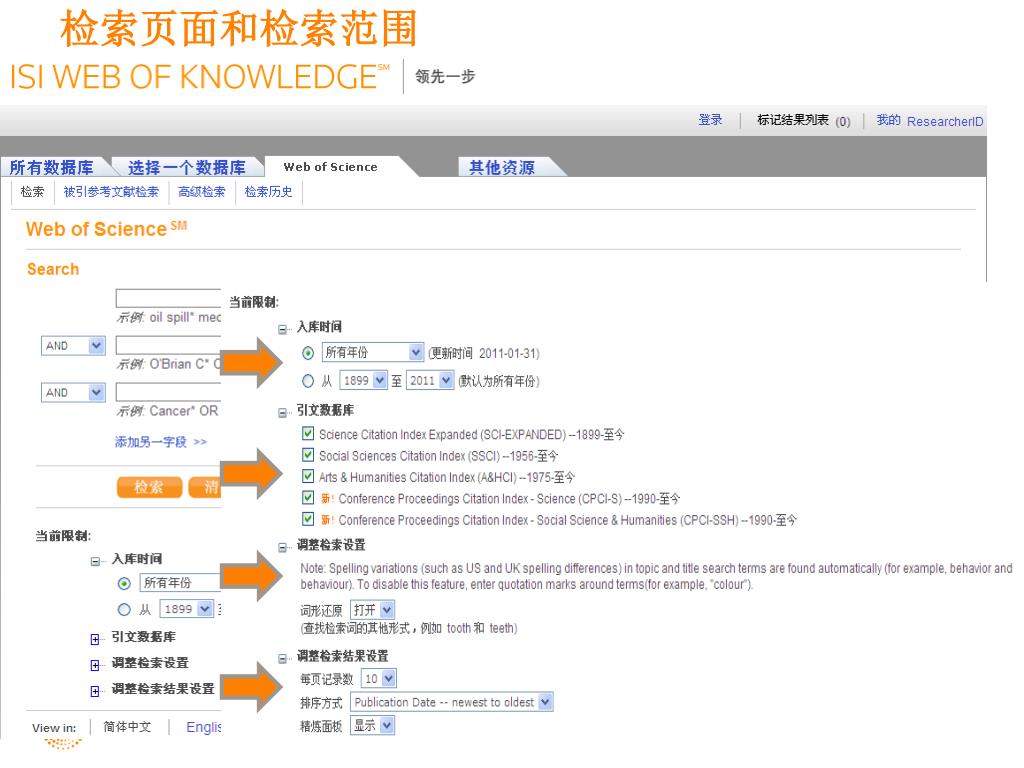Select 从 year-range radio in the left panel

point(124,609)
